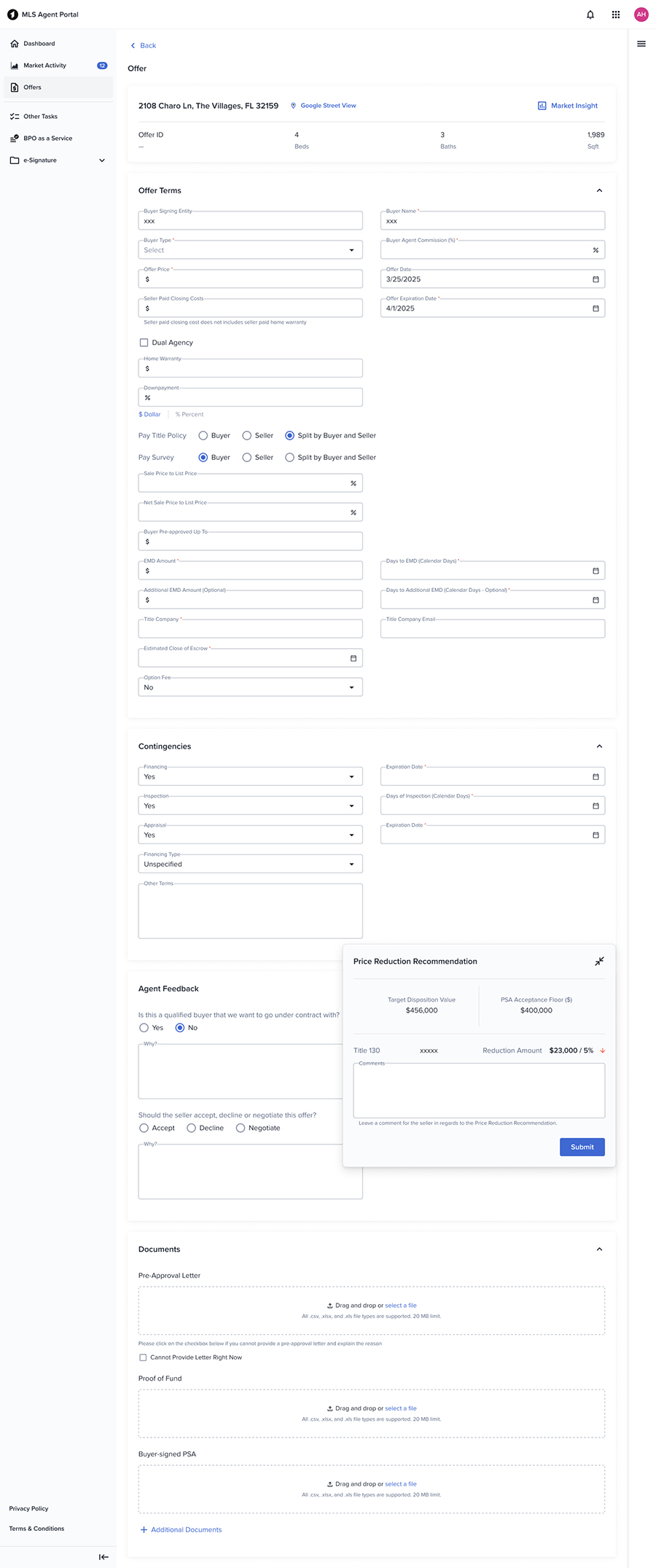Open the Buyer Type dropdown
Screen dimensions: 656x1568
pyautogui.click(x=251, y=250)
